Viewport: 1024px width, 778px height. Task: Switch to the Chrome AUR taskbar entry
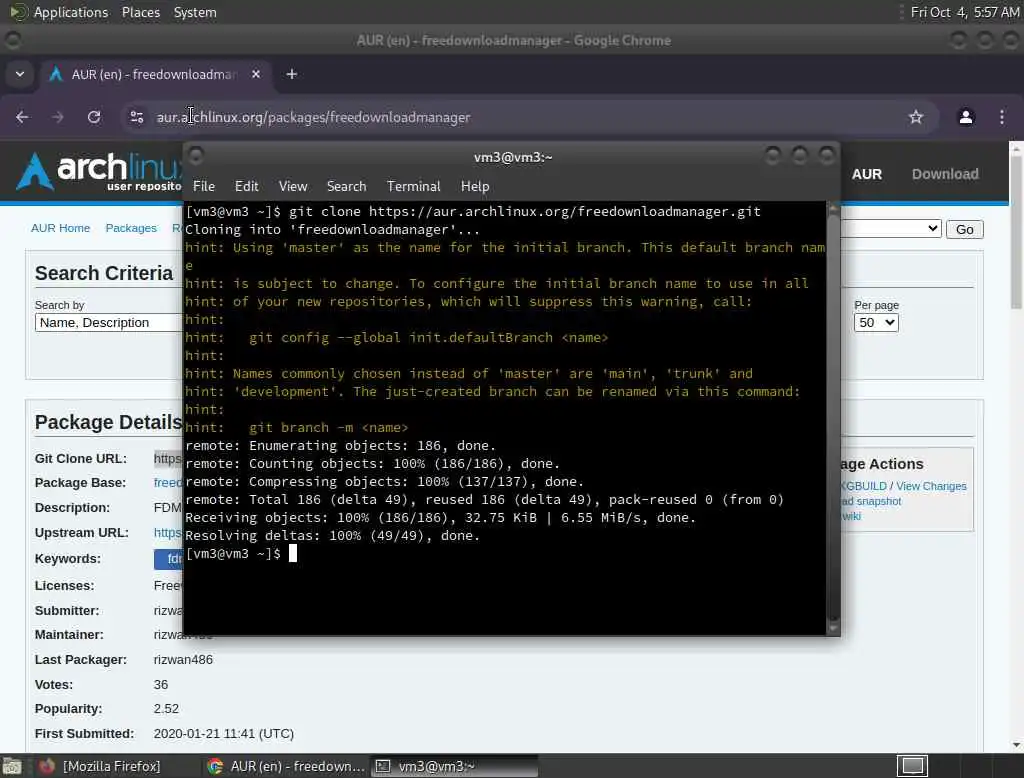tap(285, 766)
